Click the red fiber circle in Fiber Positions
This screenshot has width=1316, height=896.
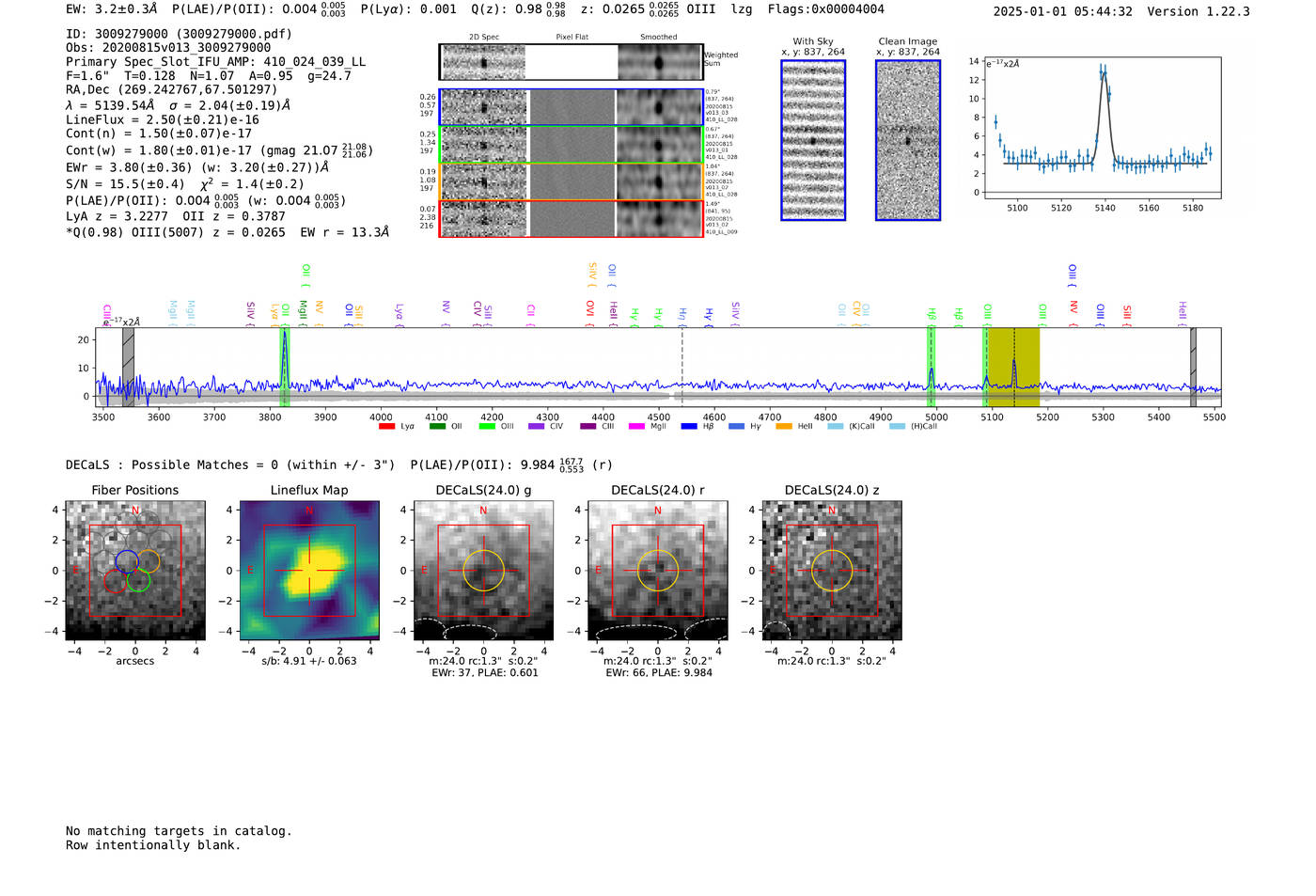point(115,581)
